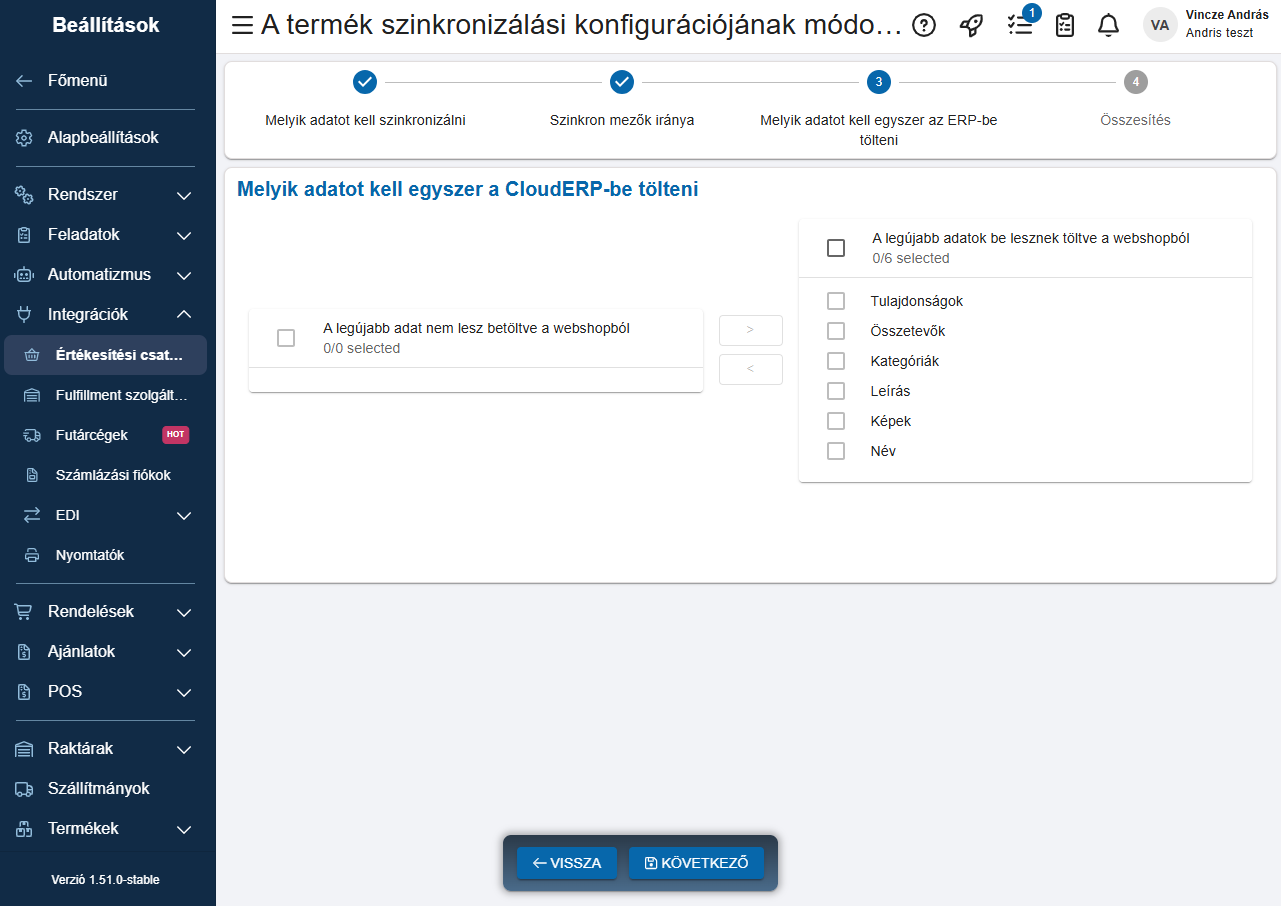Click the VA user avatar
Image resolution: width=1281 pixels, height=906 pixels.
(x=1160, y=25)
